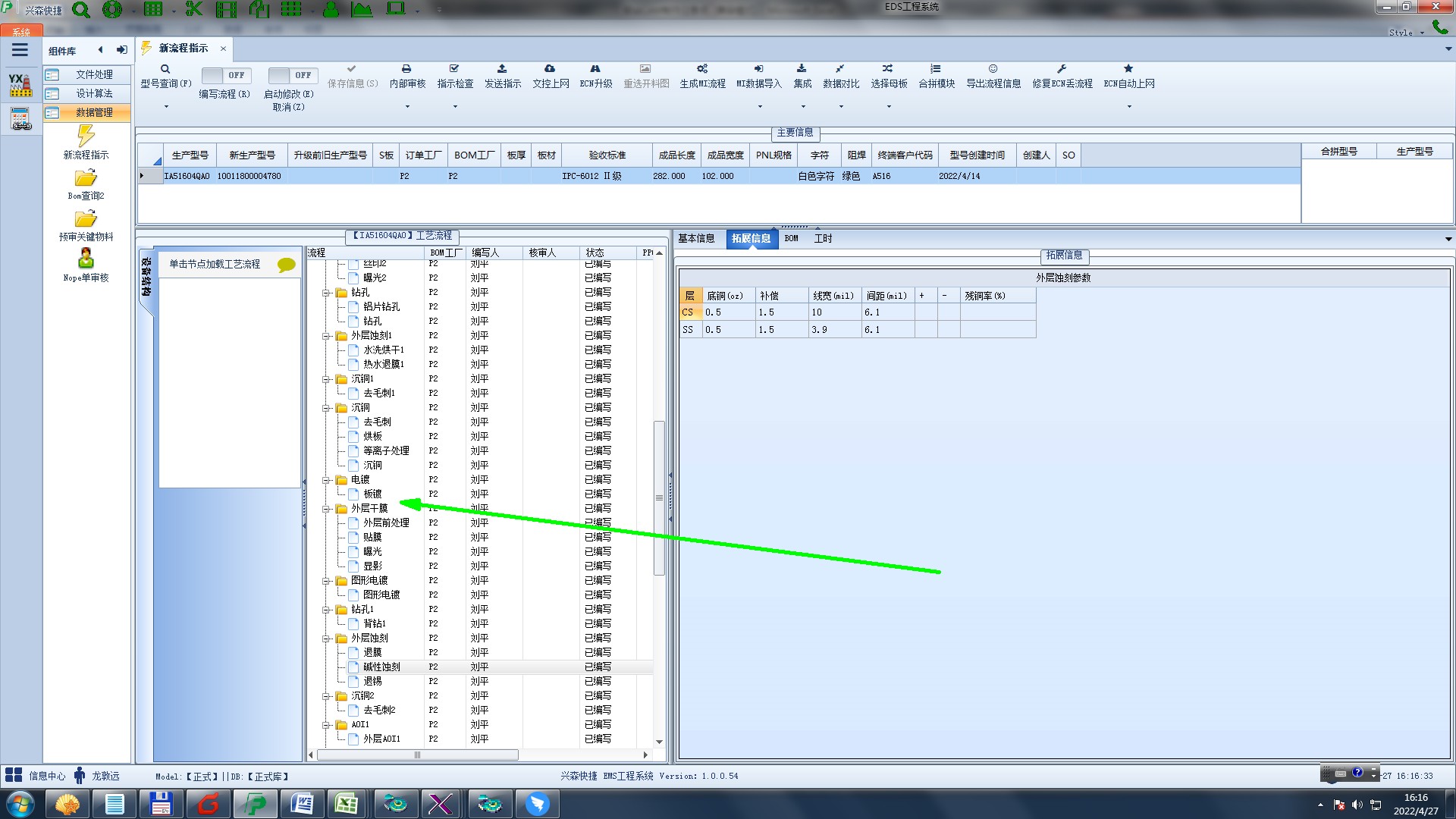The image size is (1456, 819).
Task: Switch to the 拓展信息 tab
Action: tap(751, 238)
